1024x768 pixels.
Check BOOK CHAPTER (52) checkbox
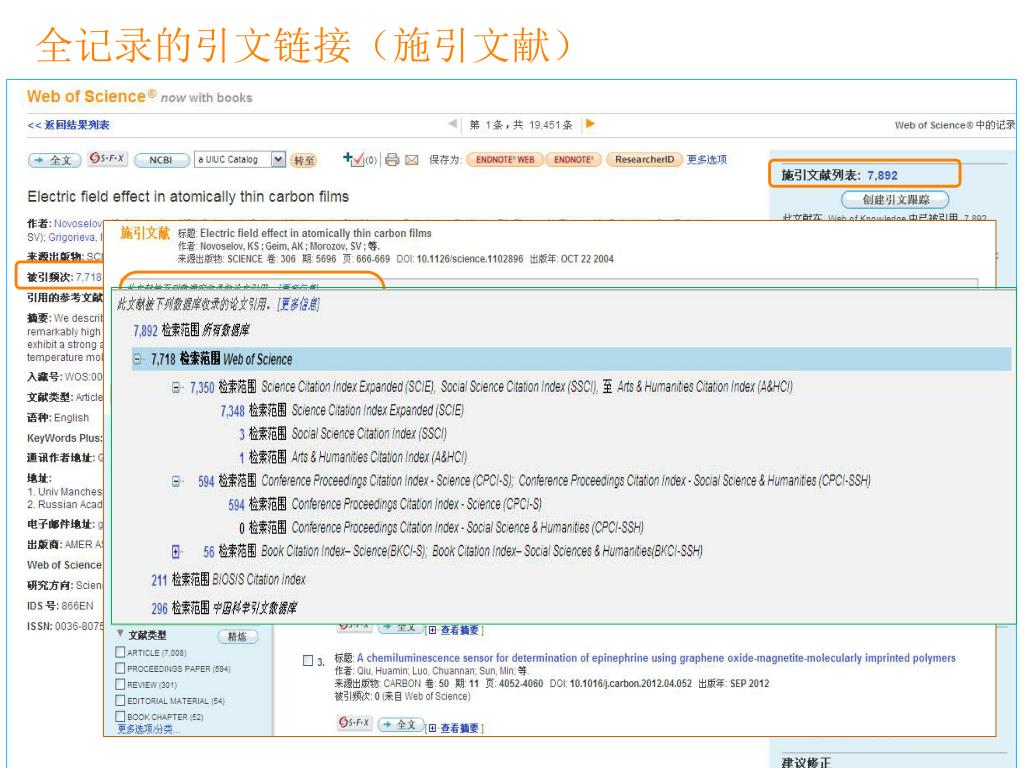[120, 716]
